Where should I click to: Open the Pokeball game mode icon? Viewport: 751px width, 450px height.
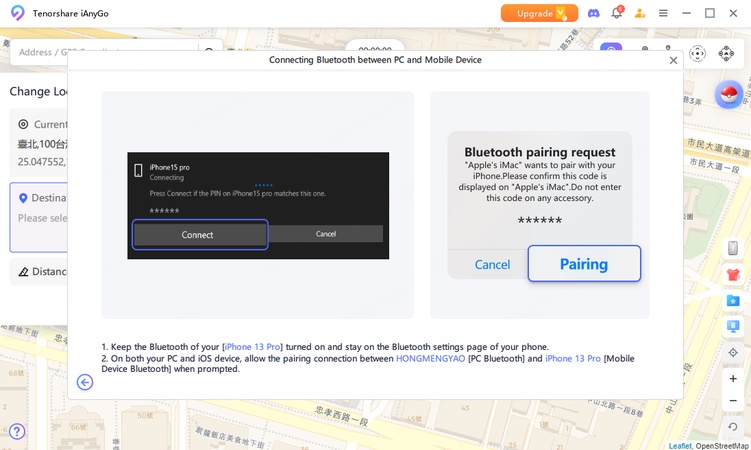(728, 94)
